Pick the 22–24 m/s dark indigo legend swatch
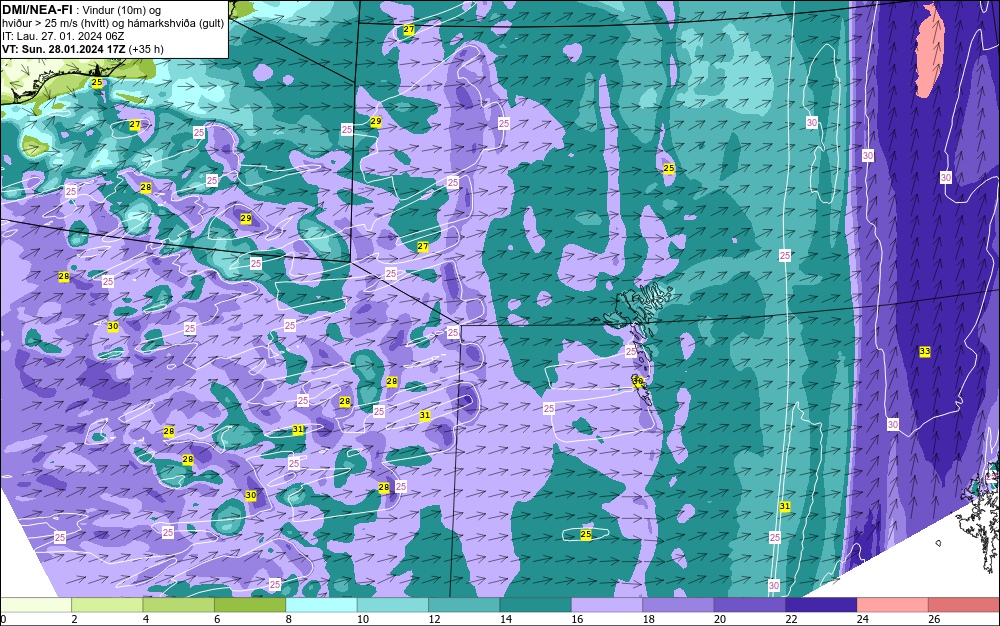The height and width of the screenshot is (626, 1000). tap(821, 605)
